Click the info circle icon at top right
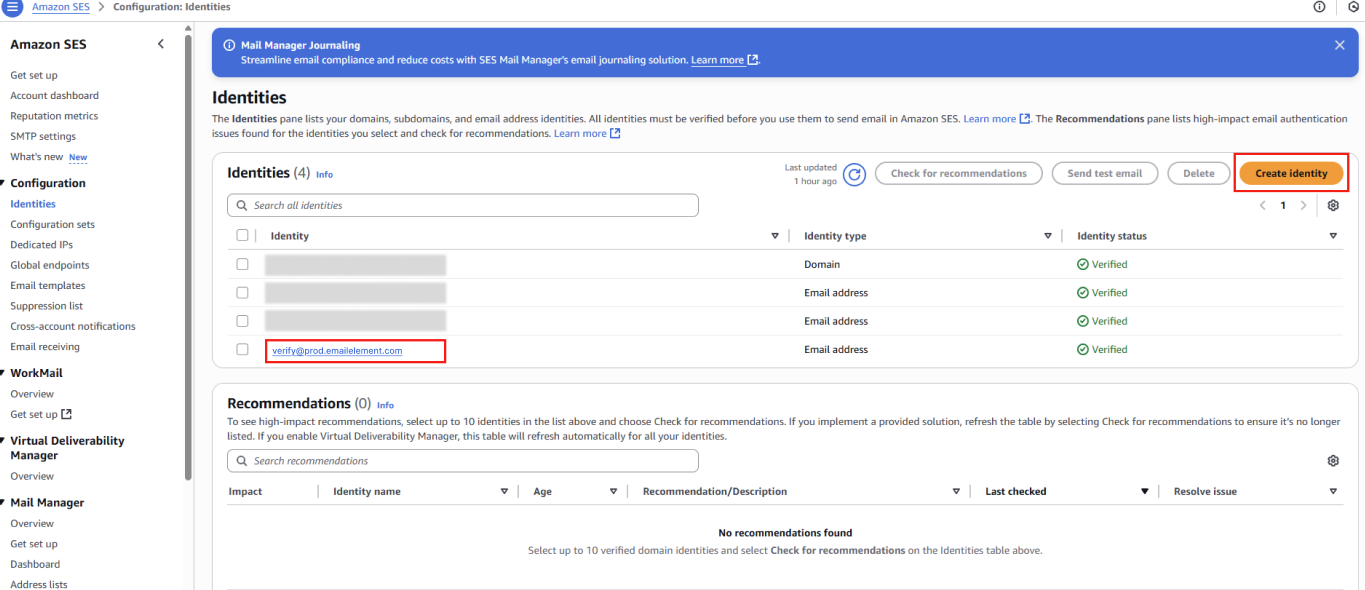The image size is (1365, 590). 1319,7
